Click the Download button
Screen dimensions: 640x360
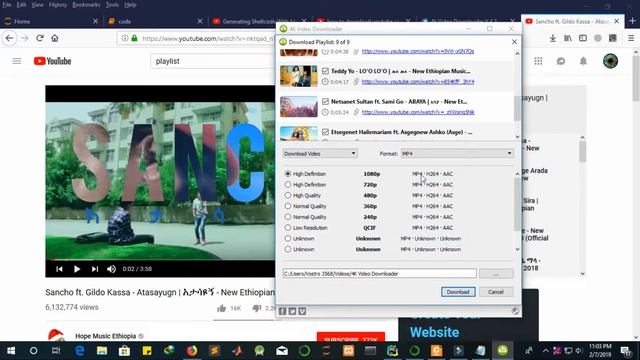[458, 292]
